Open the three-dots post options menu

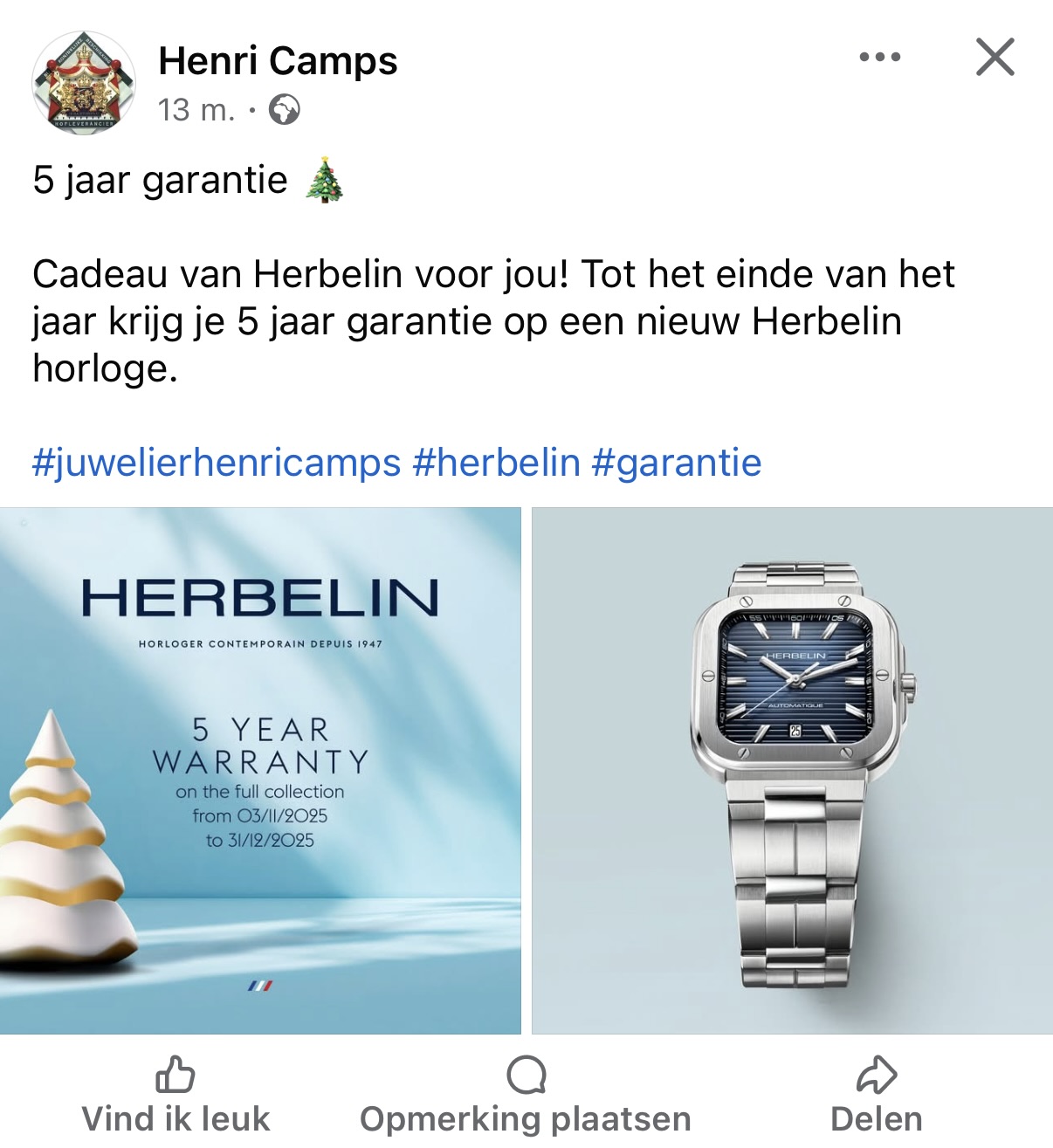click(x=879, y=58)
